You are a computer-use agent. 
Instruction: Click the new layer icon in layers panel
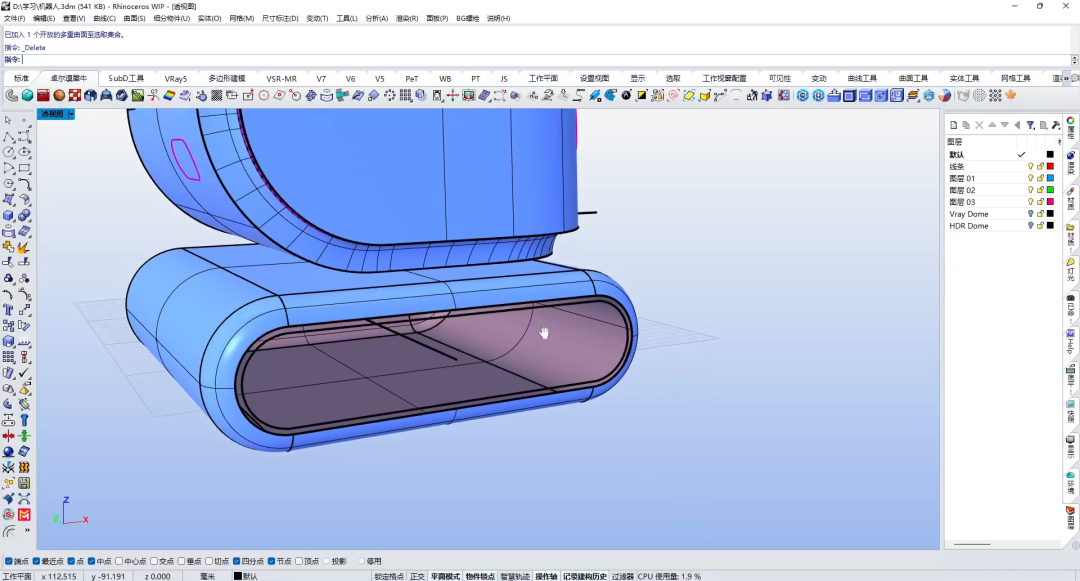pos(954,125)
